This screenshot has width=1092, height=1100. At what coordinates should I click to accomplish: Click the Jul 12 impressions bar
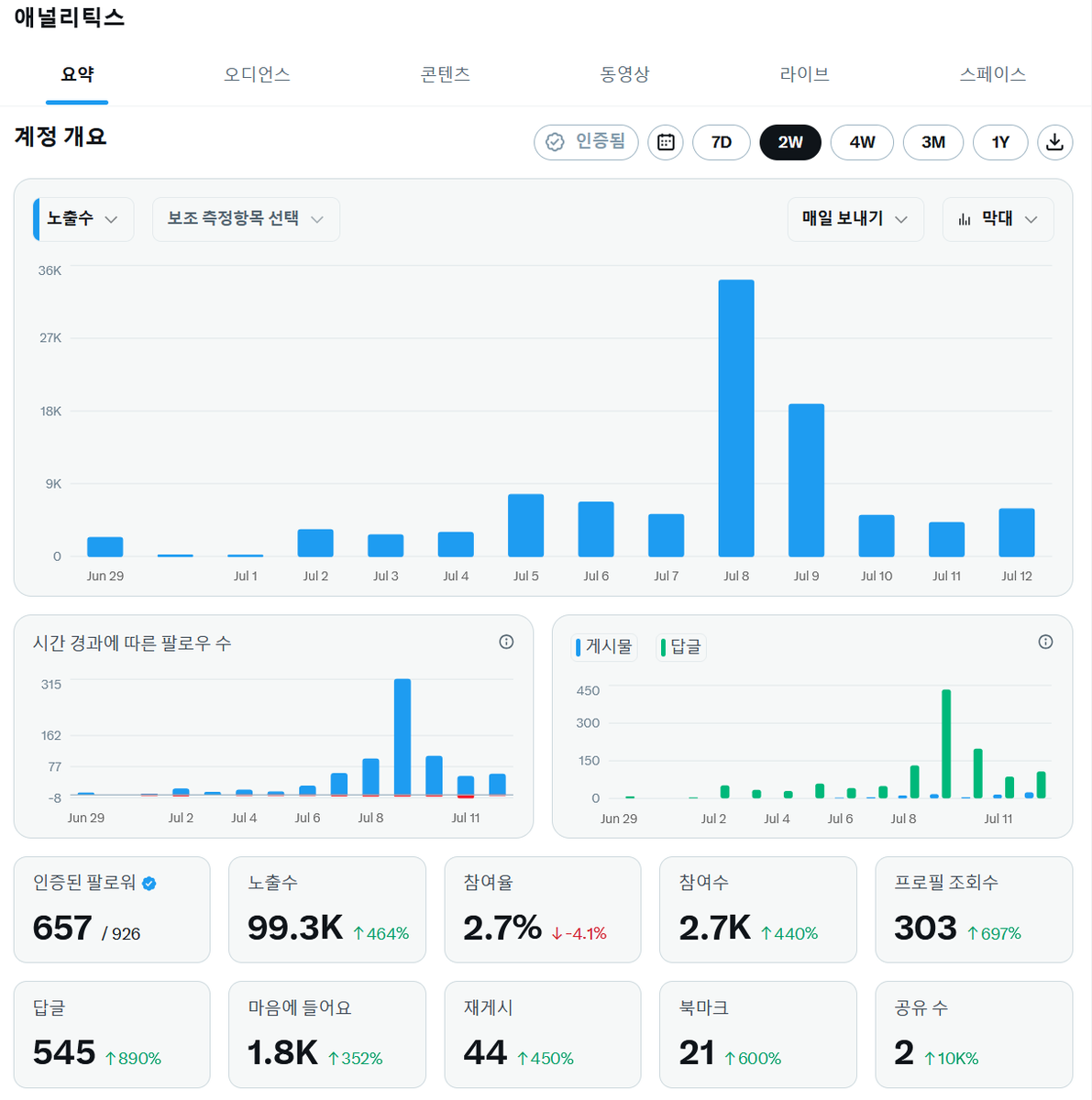(x=1016, y=533)
